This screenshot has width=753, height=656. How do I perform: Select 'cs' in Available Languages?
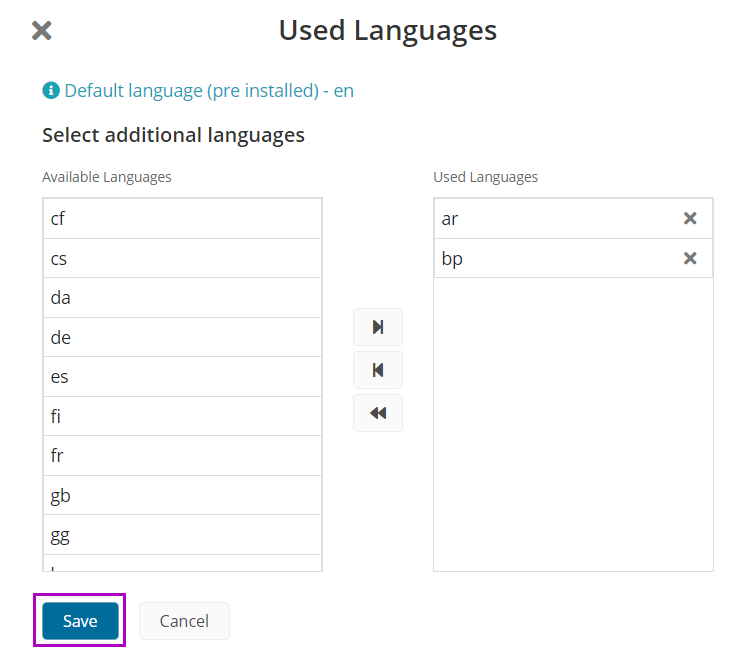click(x=182, y=258)
